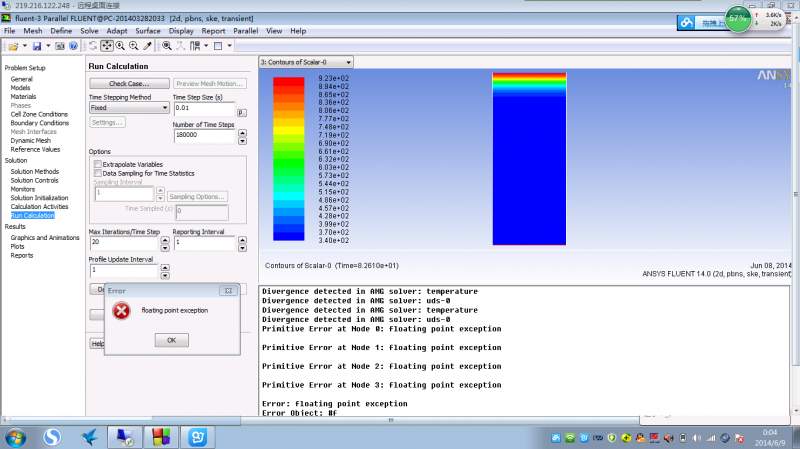Open the File menu
Viewport: 800px width, 449px height.
10,31
